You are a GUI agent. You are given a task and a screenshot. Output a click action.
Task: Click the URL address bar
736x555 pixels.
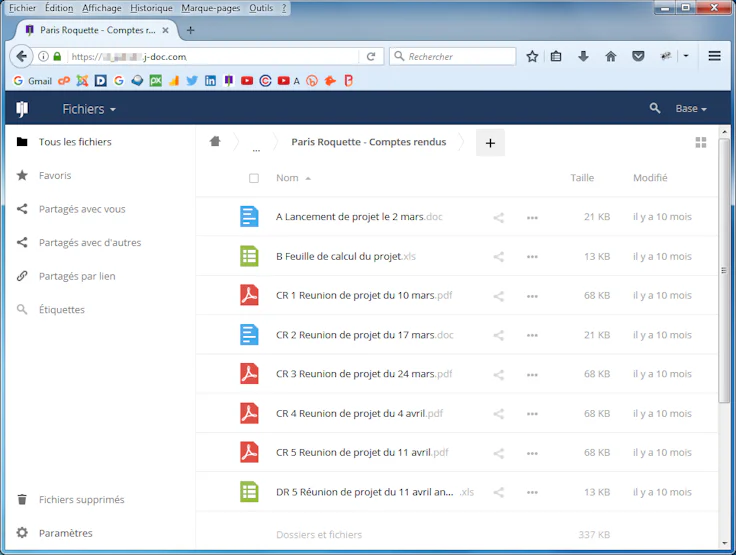214,57
